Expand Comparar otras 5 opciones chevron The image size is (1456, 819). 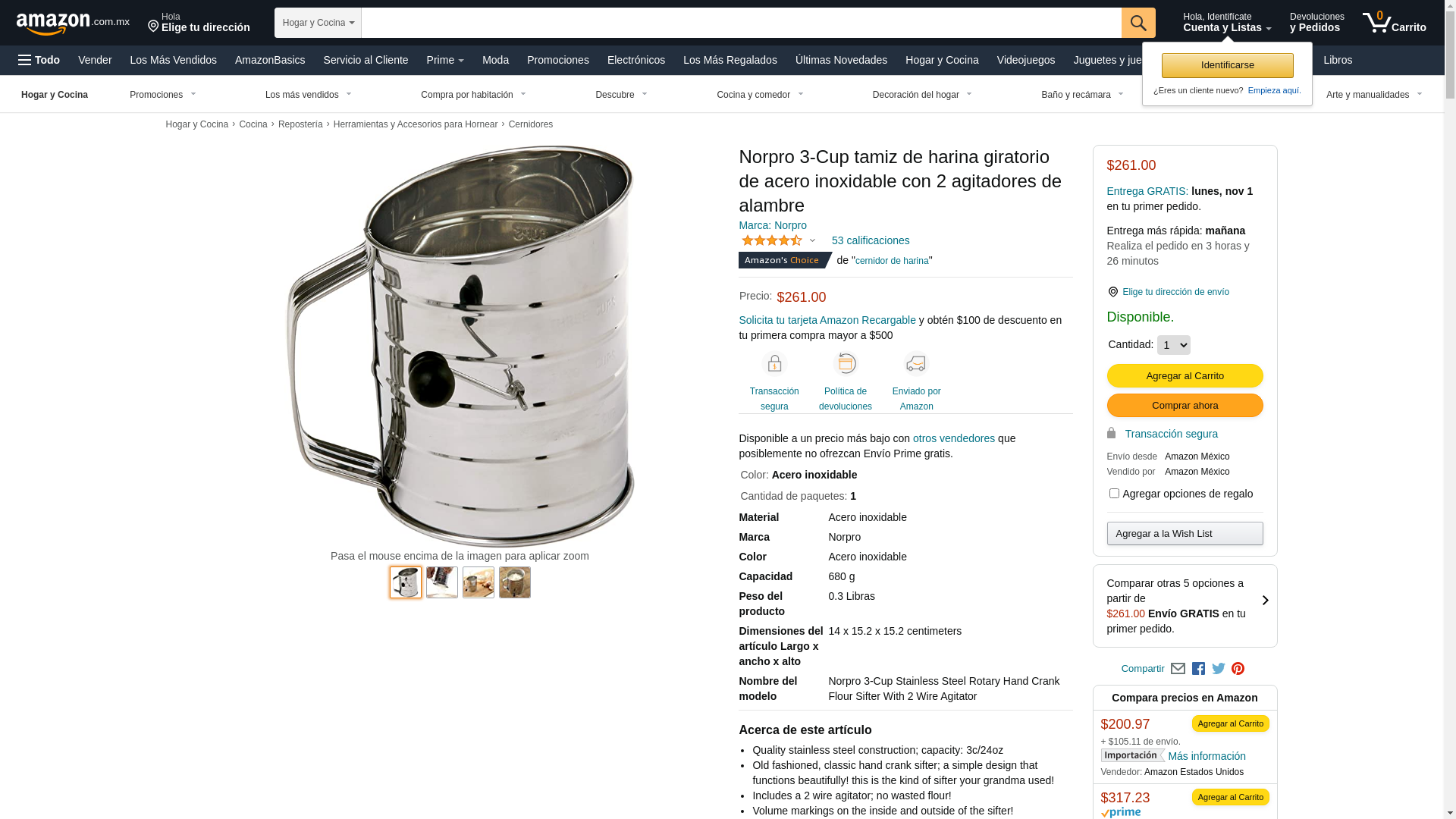click(1265, 601)
